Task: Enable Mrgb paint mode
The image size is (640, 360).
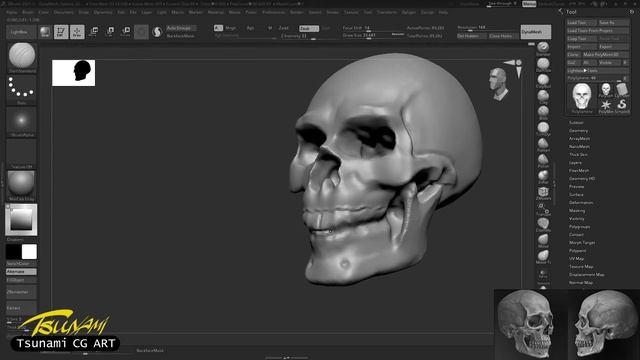Action: 231,28
